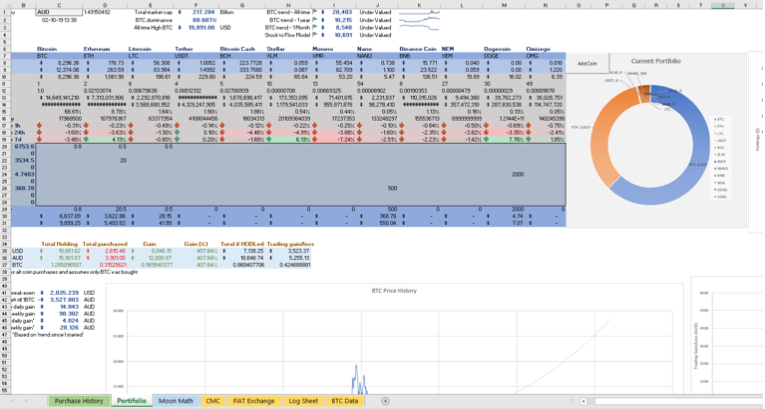Click the BTC dominance percentage value

tap(204, 20)
